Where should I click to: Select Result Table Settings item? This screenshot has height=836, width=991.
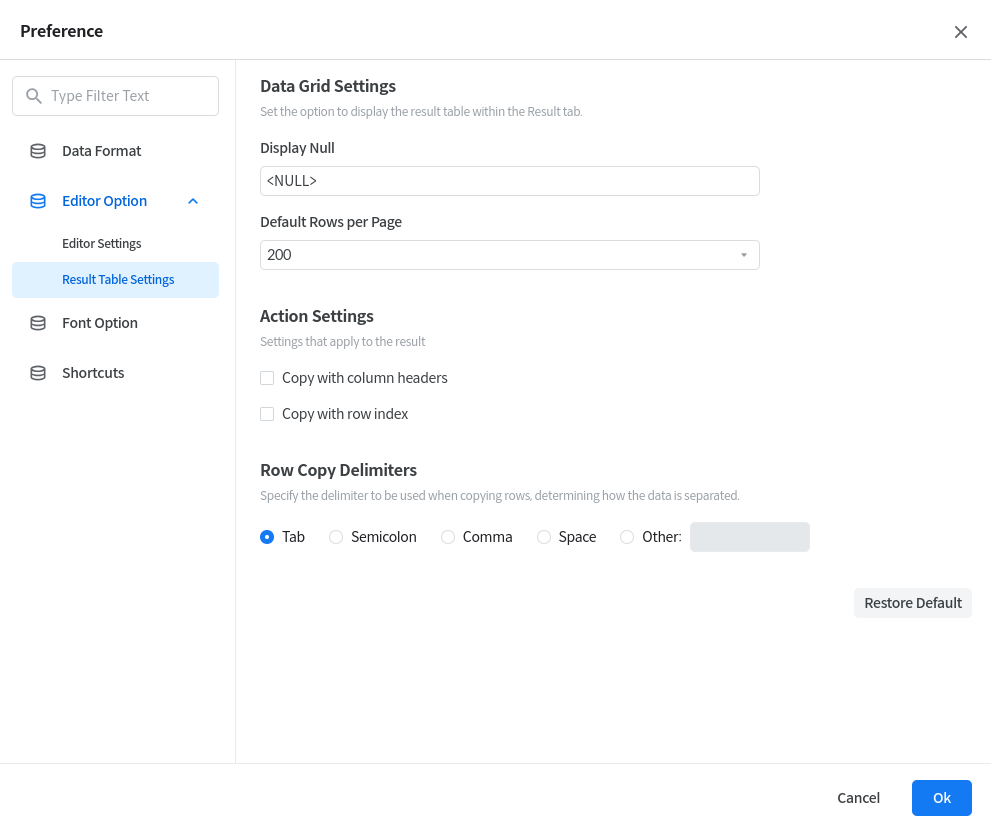point(118,280)
